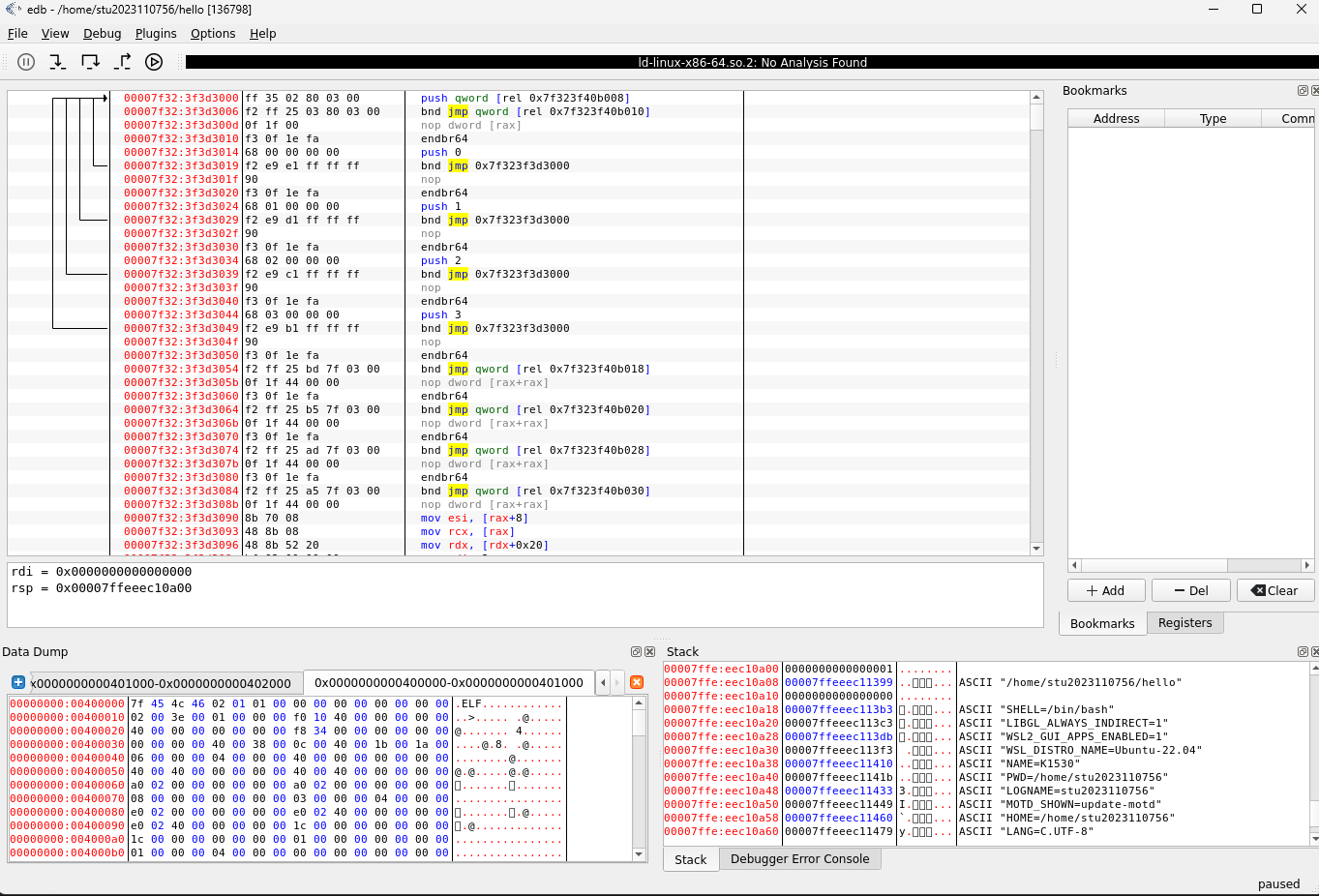
Task: Clear all bookmarks
Action: 1275,590
